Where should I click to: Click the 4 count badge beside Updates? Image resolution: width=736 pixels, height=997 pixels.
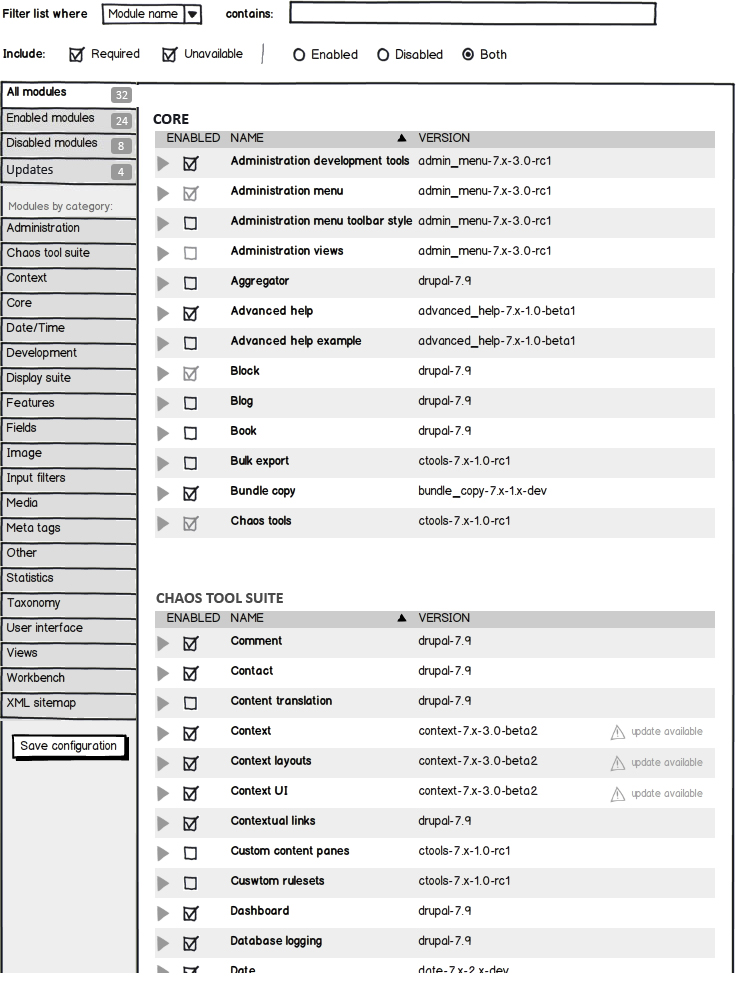click(121, 172)
